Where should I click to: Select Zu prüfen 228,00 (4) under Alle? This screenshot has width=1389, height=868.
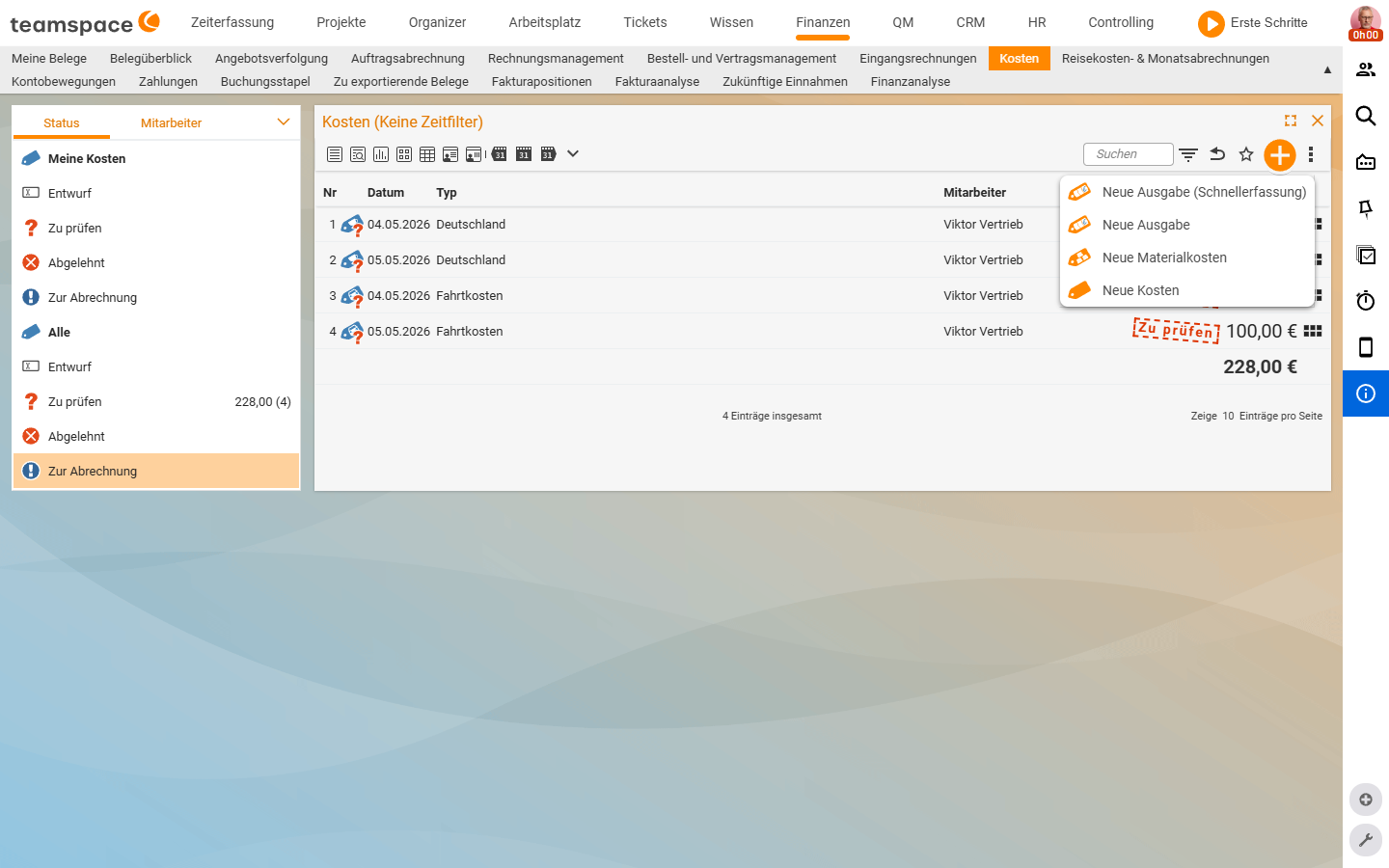point(156,401)
